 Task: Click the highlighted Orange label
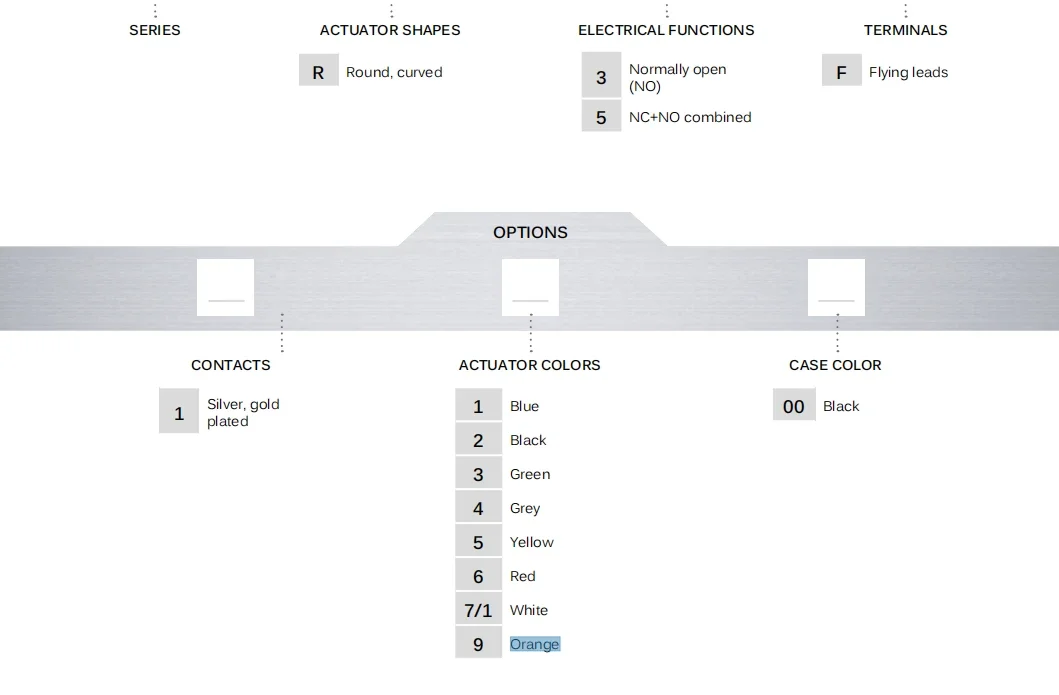[x=535, y=644]
